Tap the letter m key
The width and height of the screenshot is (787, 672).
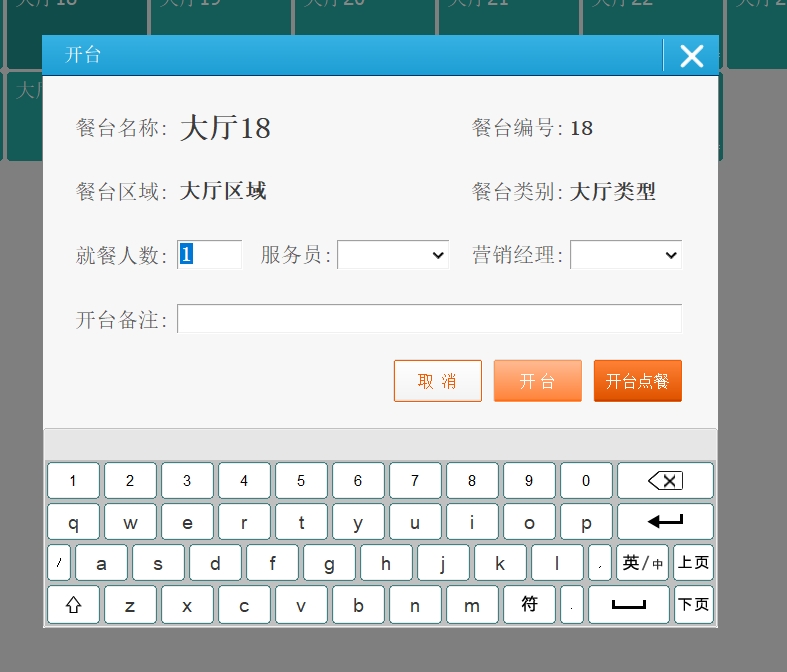pyautogui.click(x=472, y=605)
